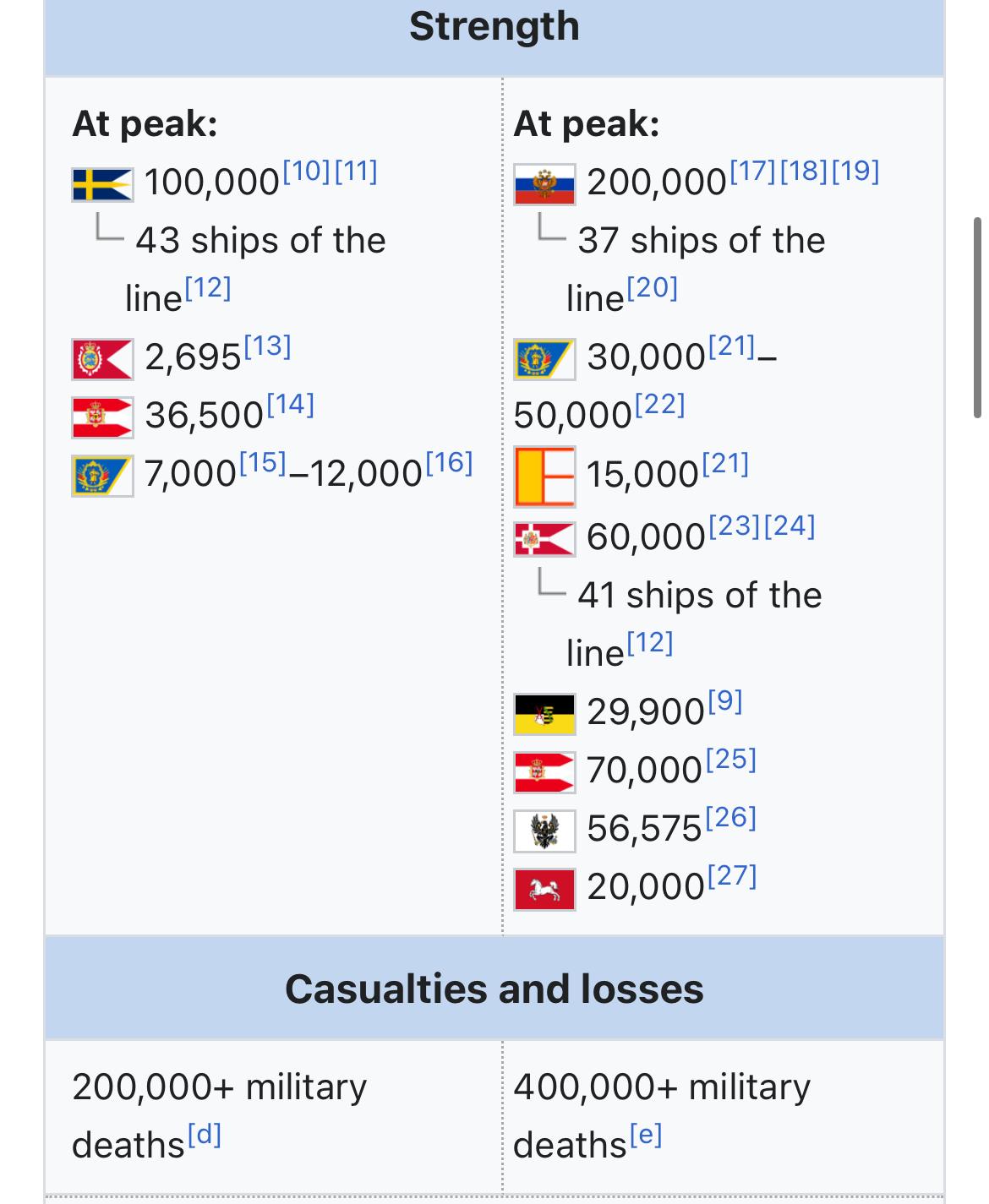Click the white horse flag beside 20,000
This screenshot has height=1204, width=989.
pos(544,889)
